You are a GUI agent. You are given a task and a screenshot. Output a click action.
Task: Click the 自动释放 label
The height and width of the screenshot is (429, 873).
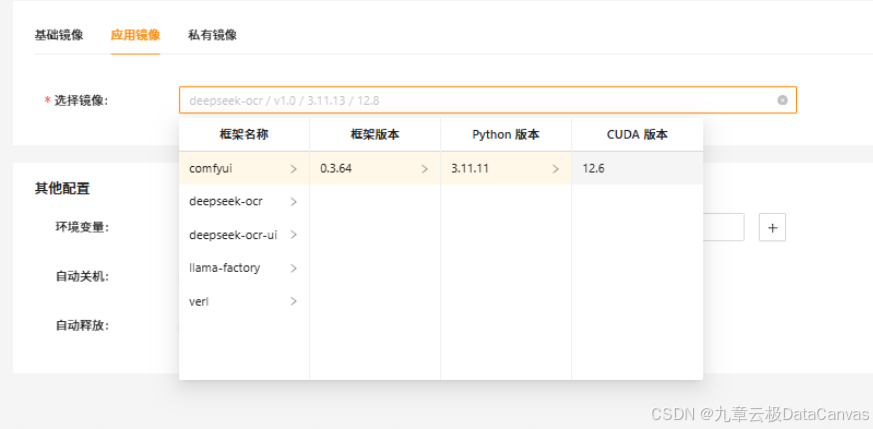point(82,325)
